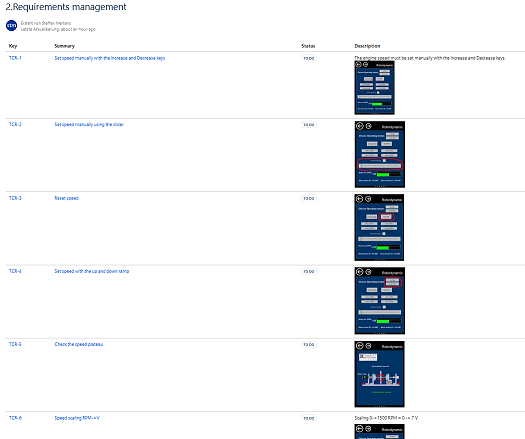Click the TO DO status badge for TCR-2

point(309,125)
